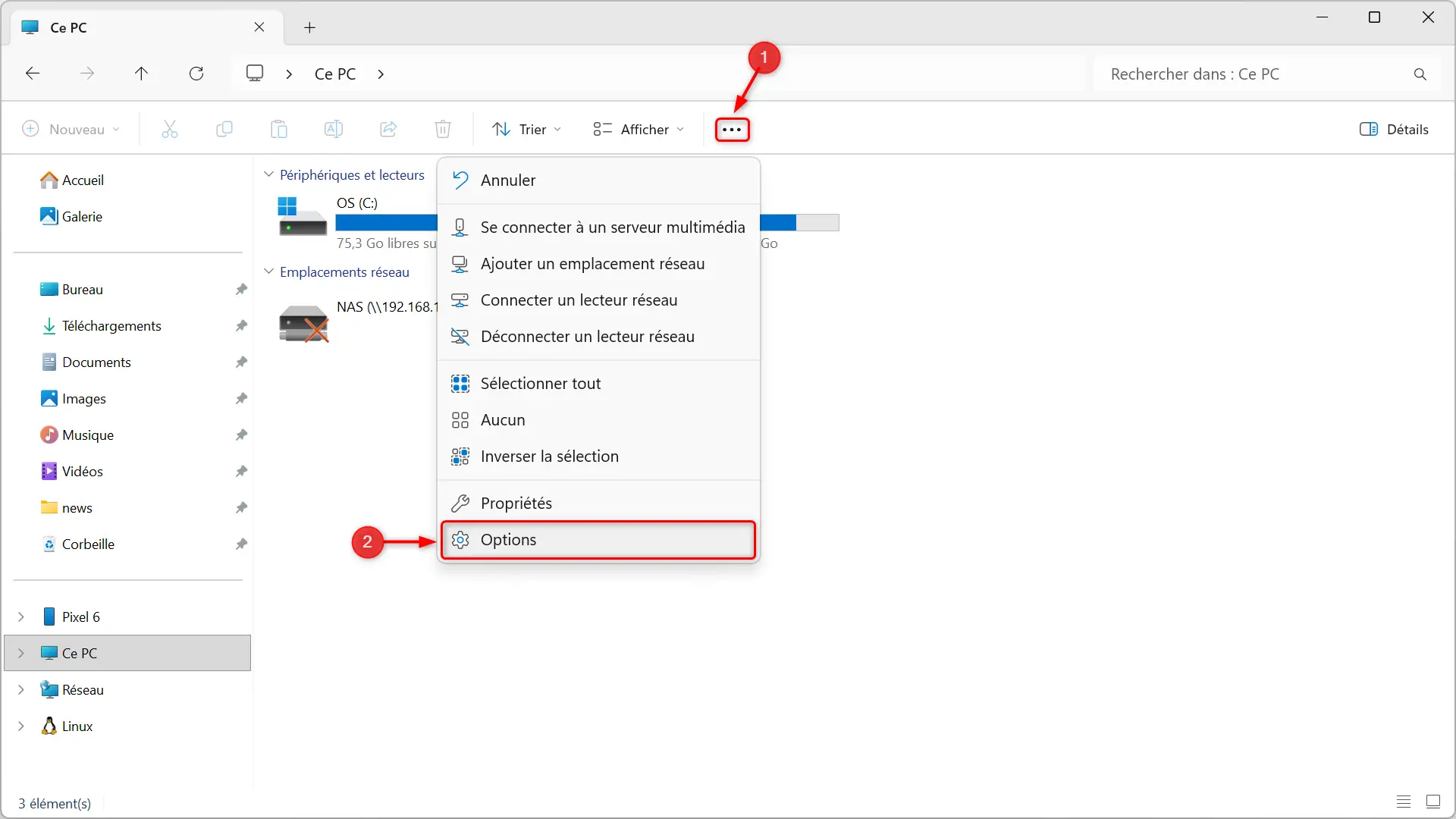Click the Cut scissors icon
Viewport: 1456px width, 819px height.
(x=170, y=129)
